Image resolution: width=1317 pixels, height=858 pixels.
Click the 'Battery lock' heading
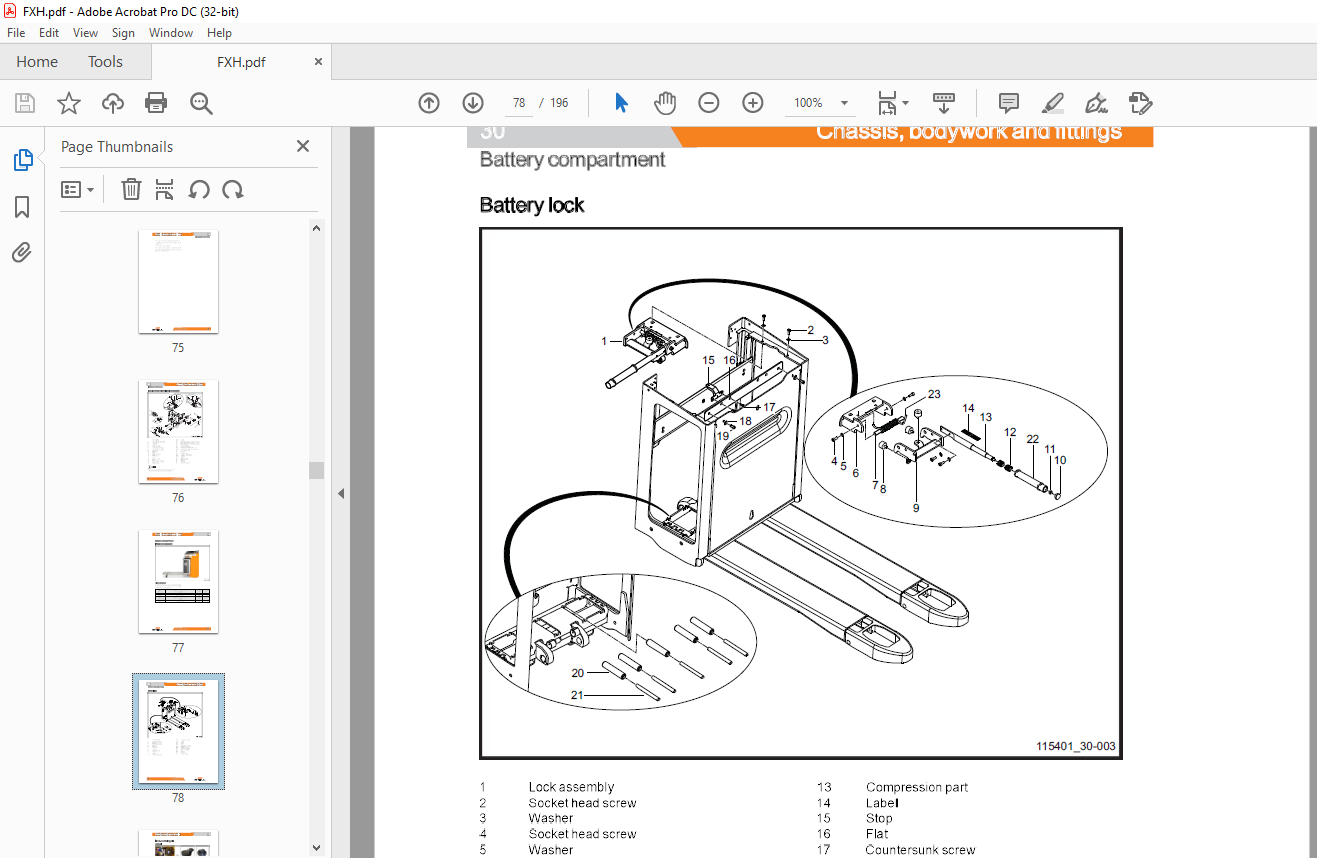[532, 205]
